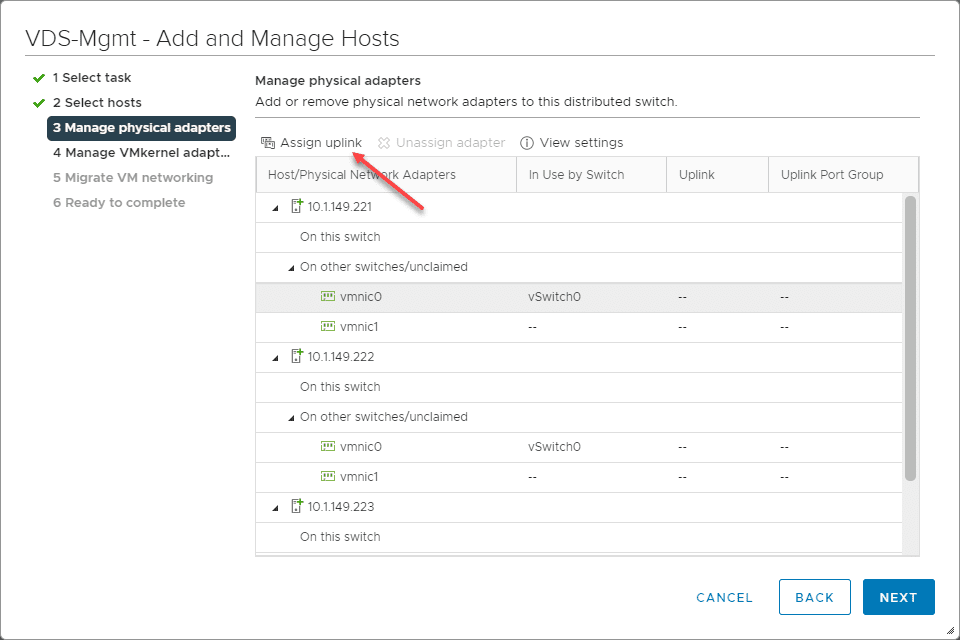Collapse the 10.1.149.222 host tree node

275,358
